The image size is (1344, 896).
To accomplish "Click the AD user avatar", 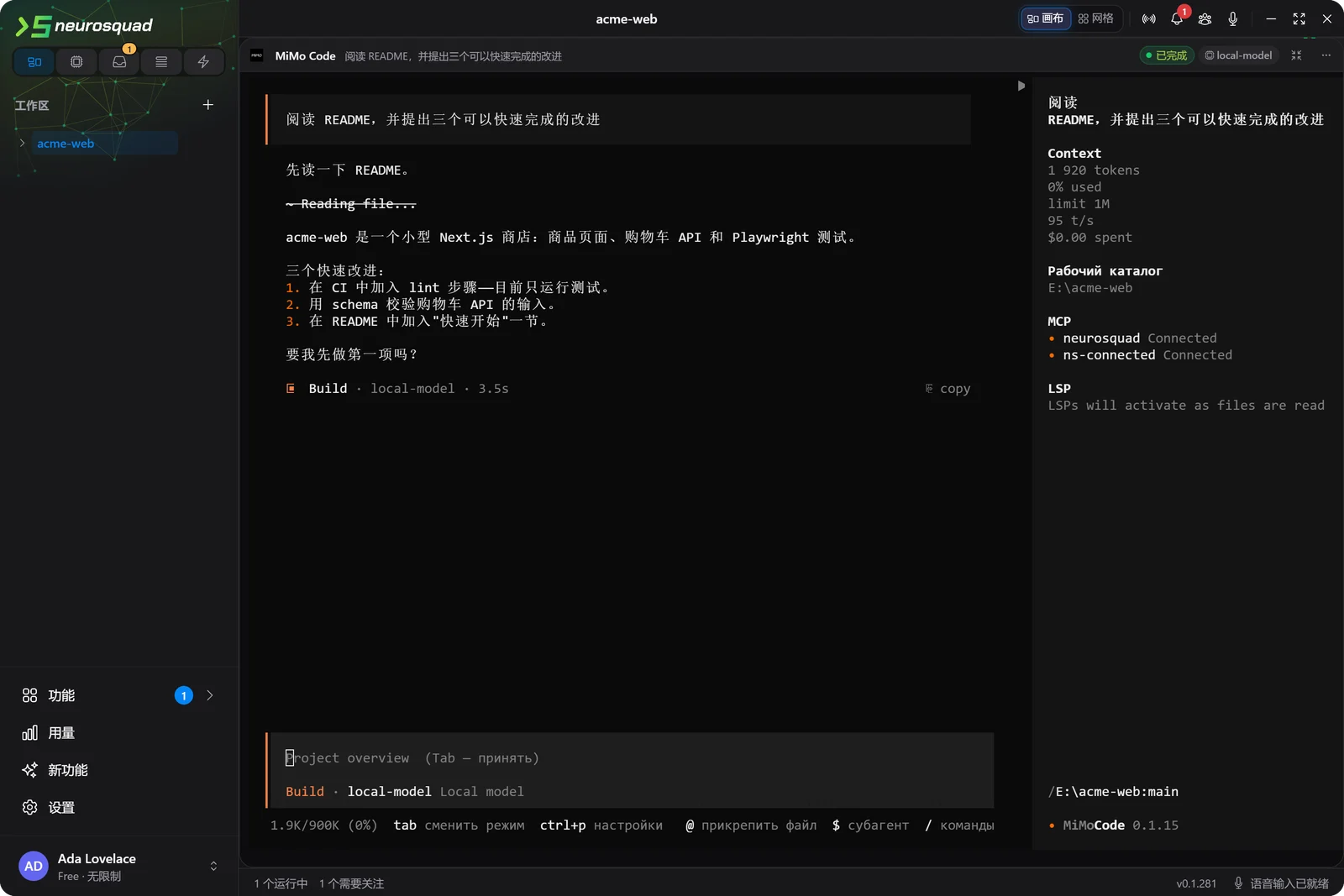I will (x=34, y=866).
